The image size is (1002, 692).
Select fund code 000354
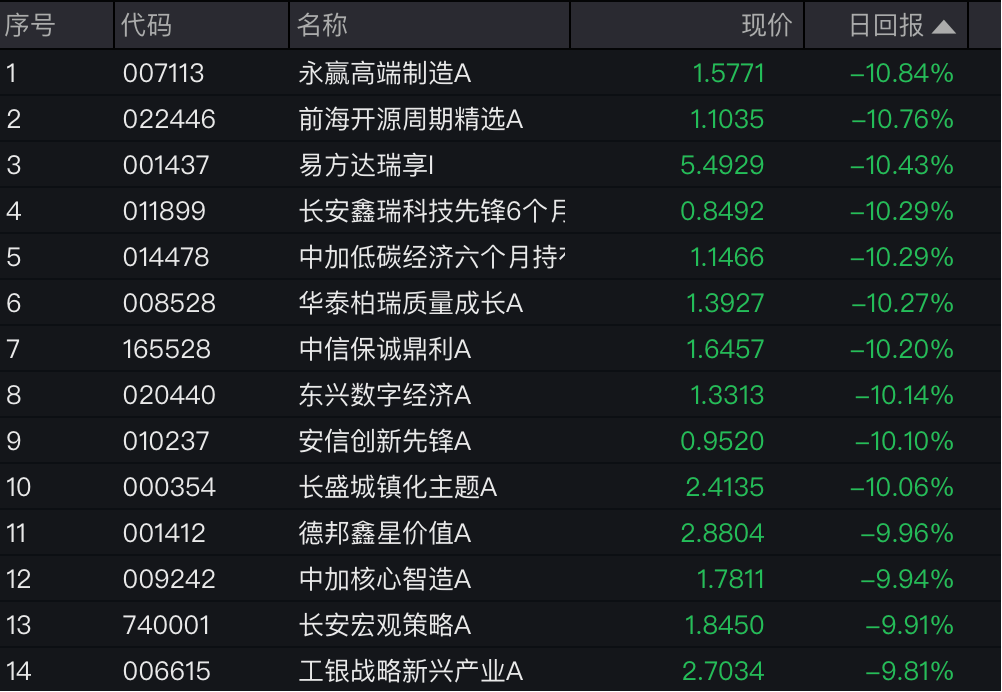click(169, 487)
